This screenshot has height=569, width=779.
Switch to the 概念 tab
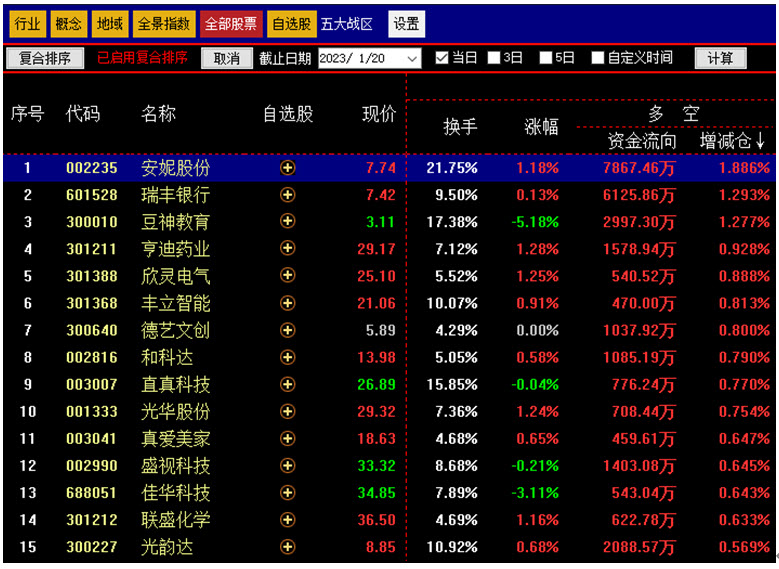click(69, 24)
